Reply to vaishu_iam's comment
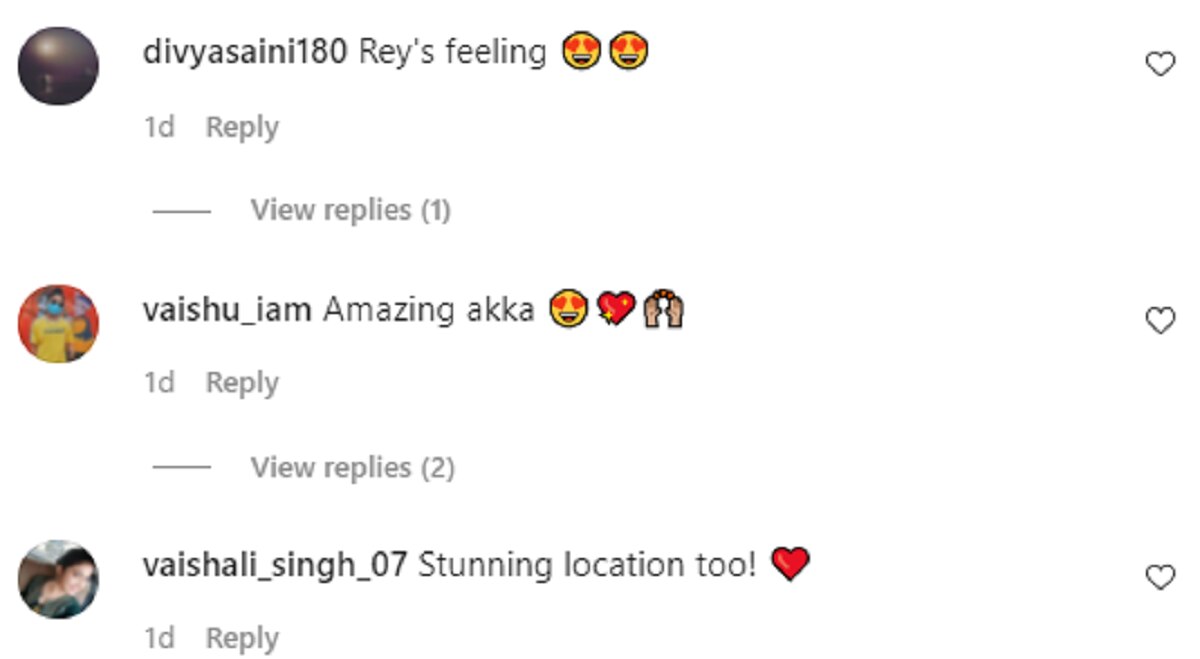The image size is (1200, 659). pyautogui.click(x=242, y=383)
